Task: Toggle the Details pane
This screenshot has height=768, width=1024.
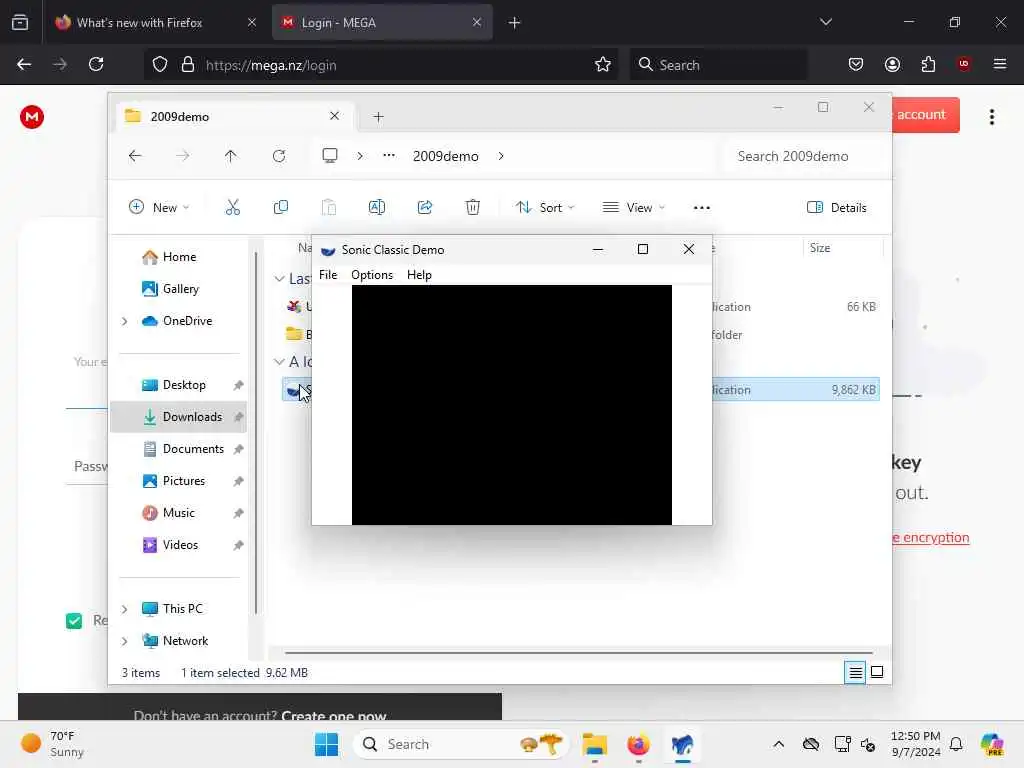Action: click(x=837, y=208)
